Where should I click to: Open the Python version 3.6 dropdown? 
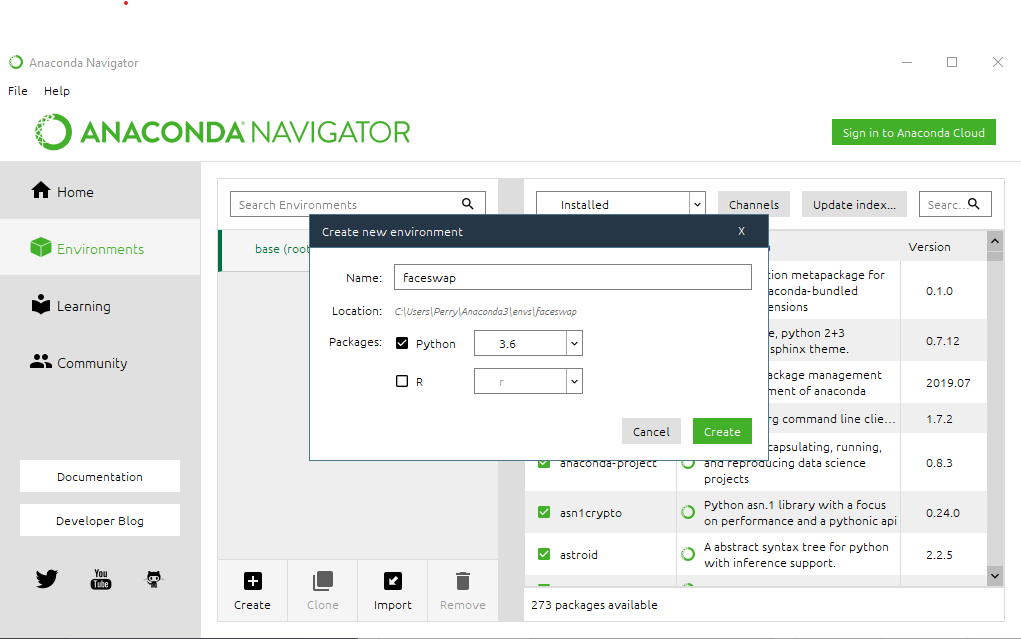tap(528, 343)
